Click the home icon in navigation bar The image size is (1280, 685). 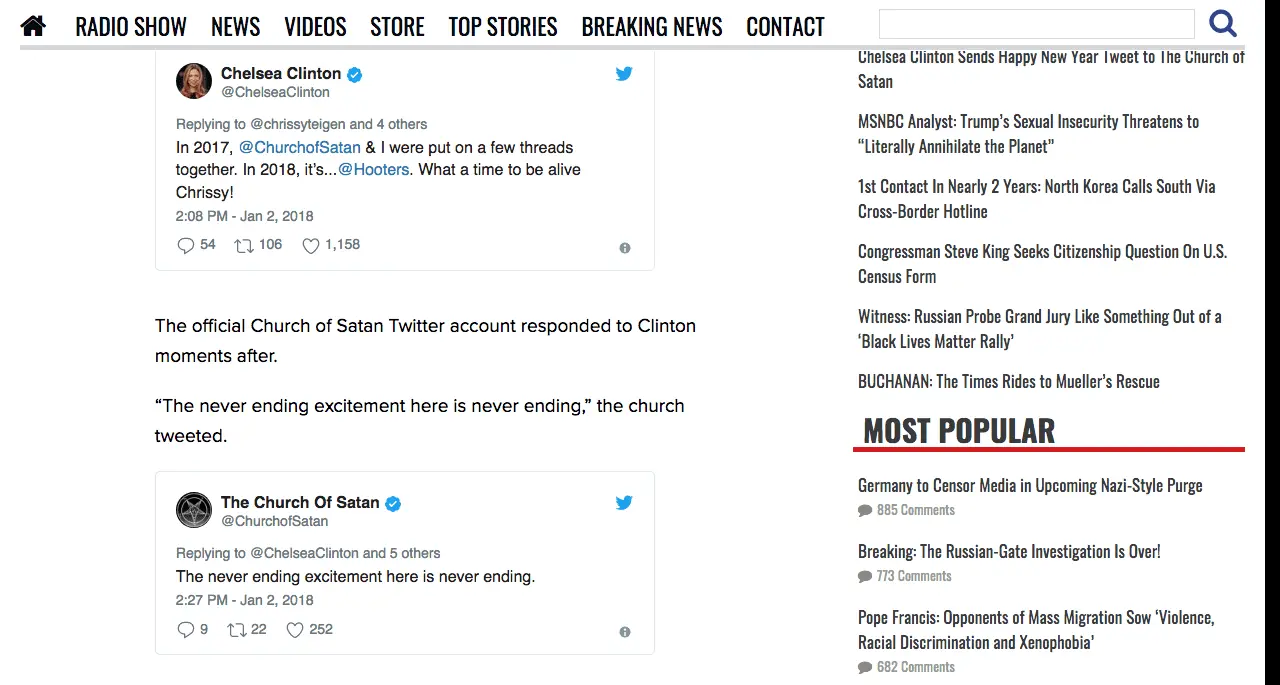coord(33,25)
